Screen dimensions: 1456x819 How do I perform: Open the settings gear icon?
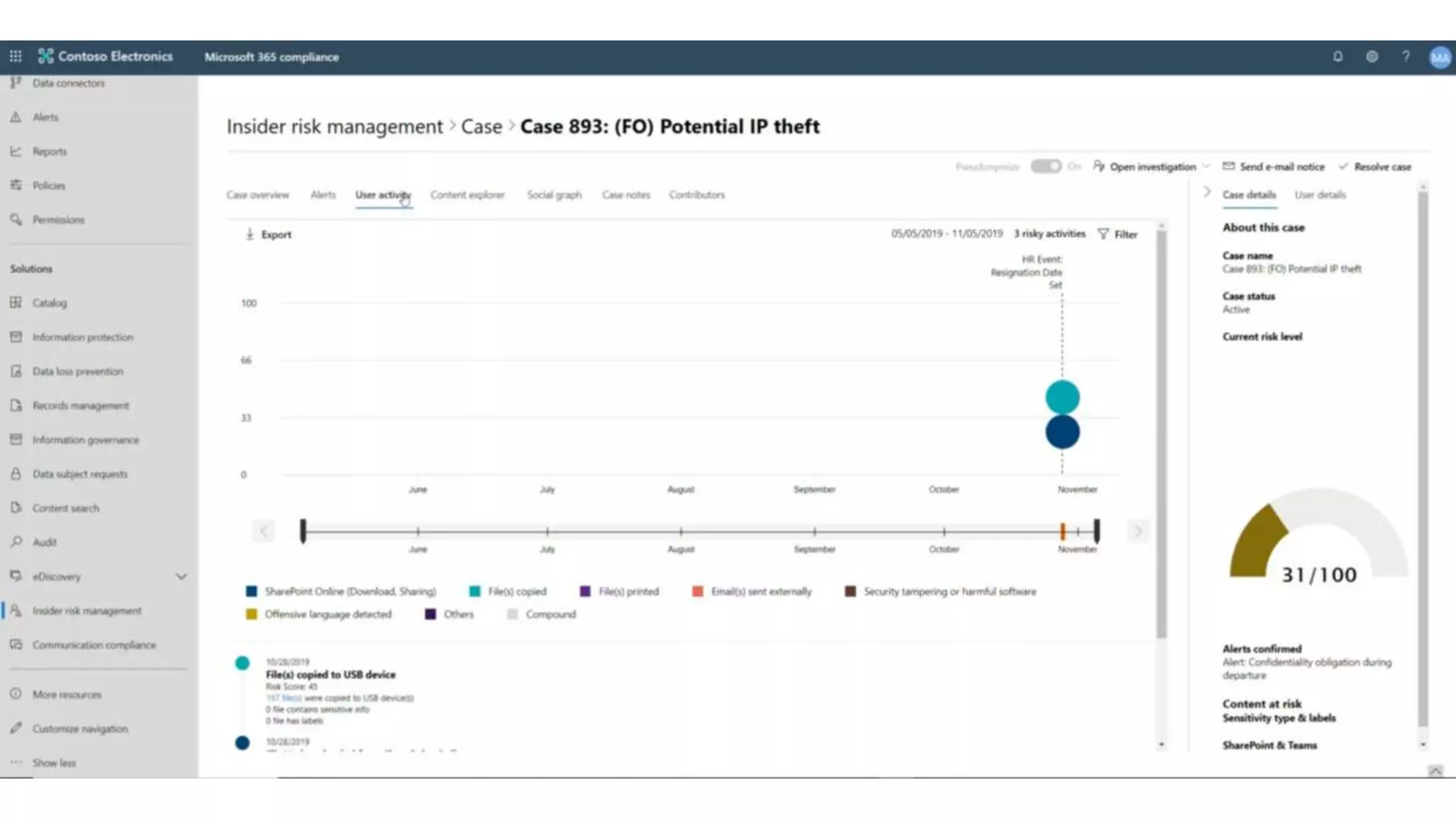(1371, 57)
